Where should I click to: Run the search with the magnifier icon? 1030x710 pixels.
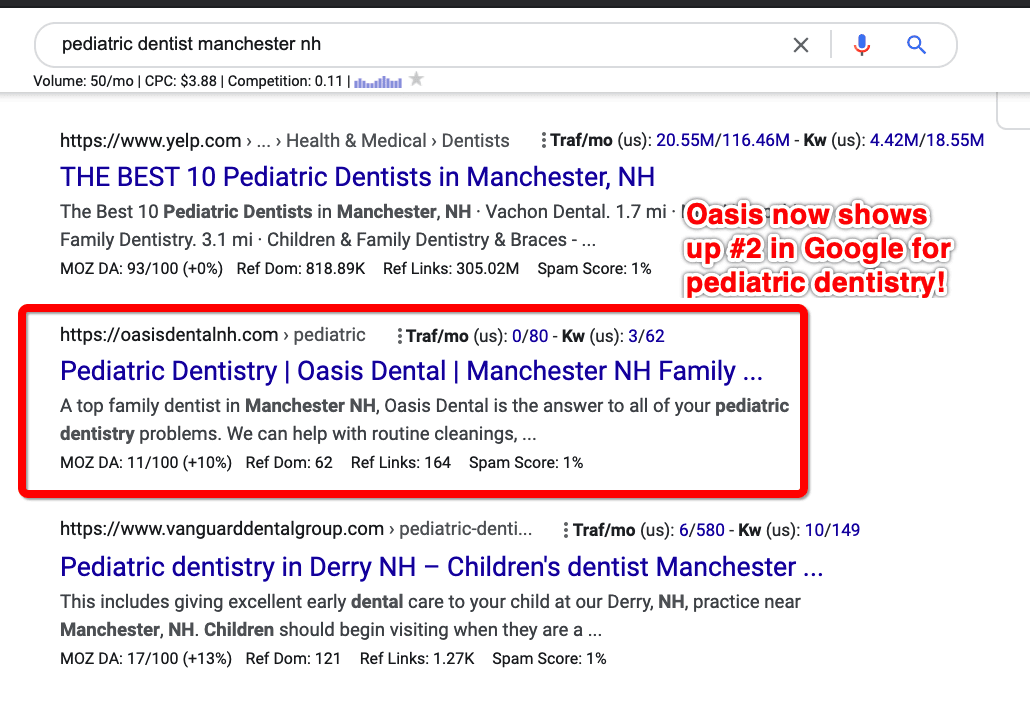916,45
